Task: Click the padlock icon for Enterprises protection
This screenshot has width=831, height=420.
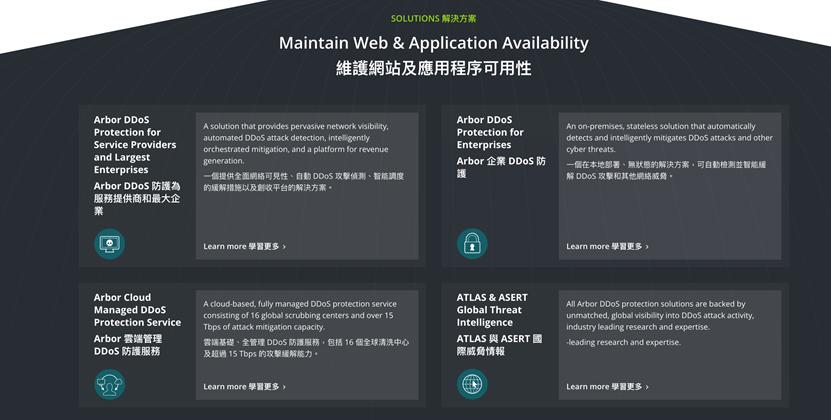Action: (x=472, y=244)
